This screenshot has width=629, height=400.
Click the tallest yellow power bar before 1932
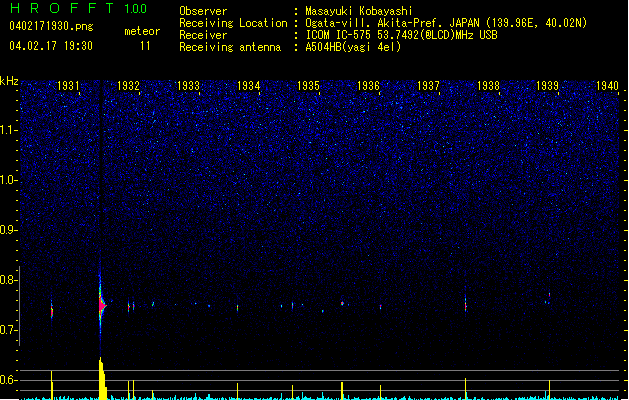(102, 378)
